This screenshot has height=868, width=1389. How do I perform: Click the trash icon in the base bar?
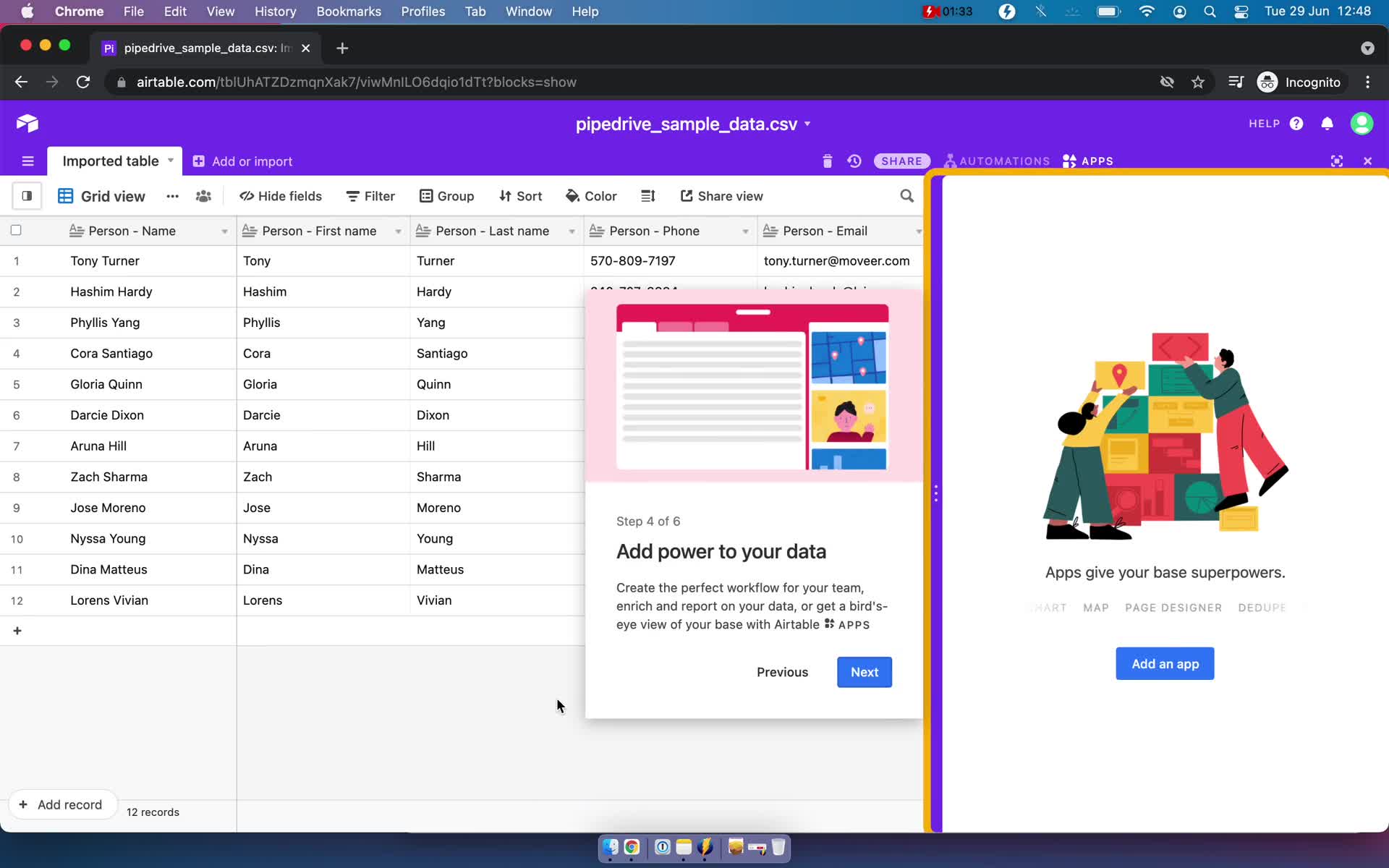(x=828, y=161)
